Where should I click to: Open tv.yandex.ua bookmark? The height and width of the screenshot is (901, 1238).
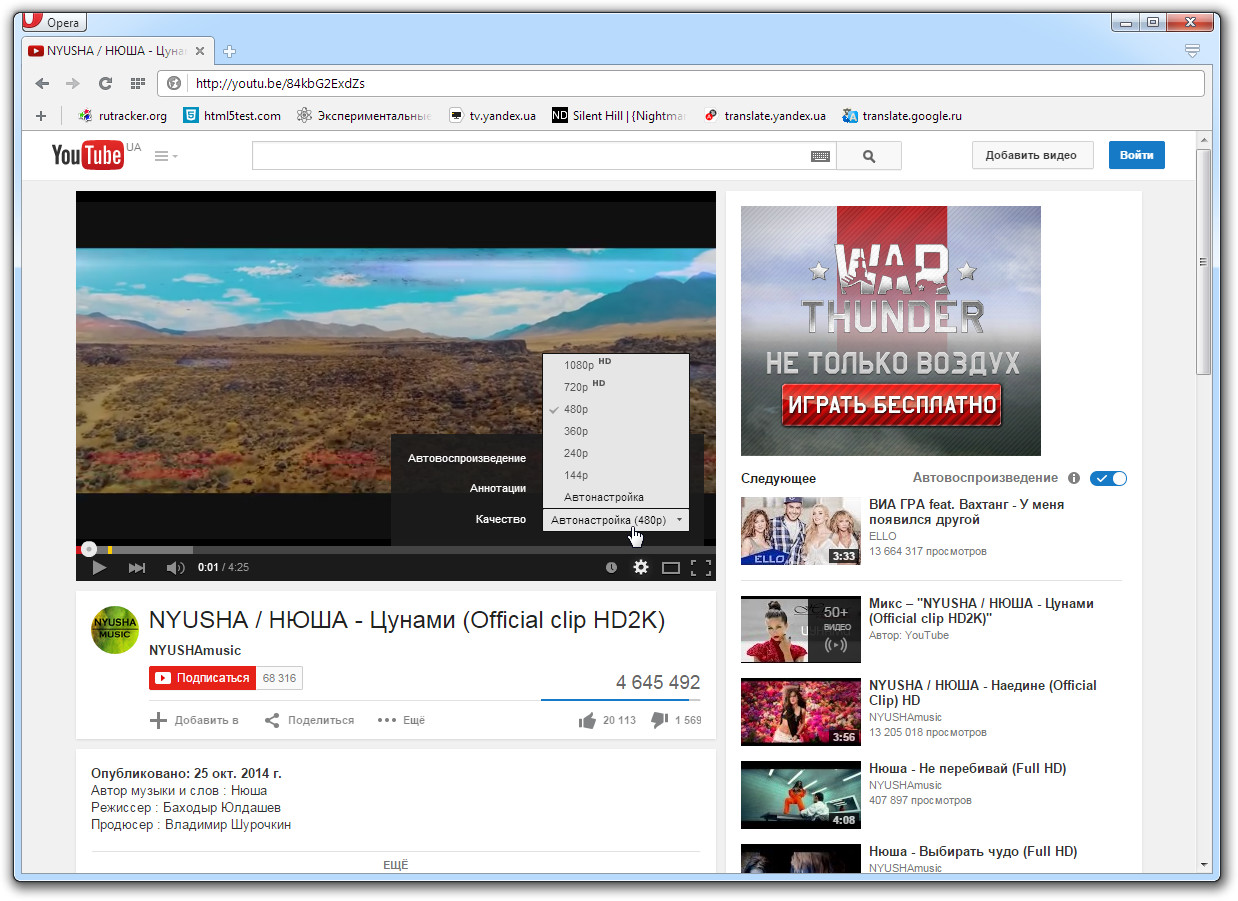493,116
